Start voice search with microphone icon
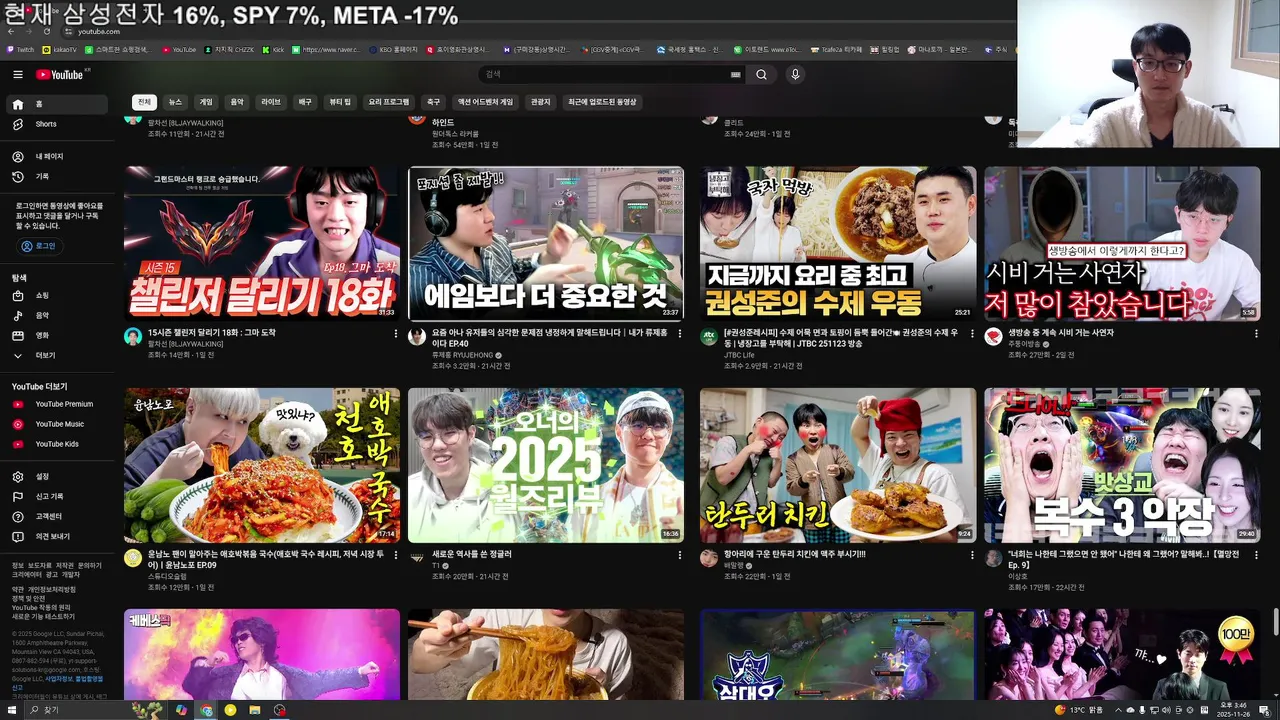Screen dimensions: 1280x720 point(795,75)
